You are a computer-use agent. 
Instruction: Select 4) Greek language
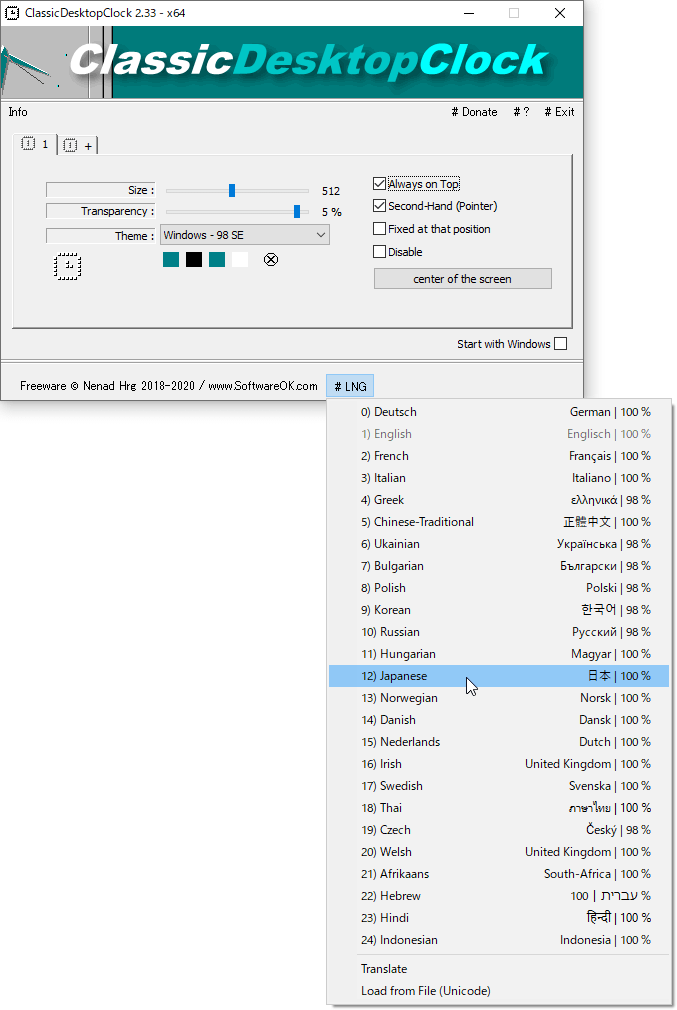click(x=499, y=500)
